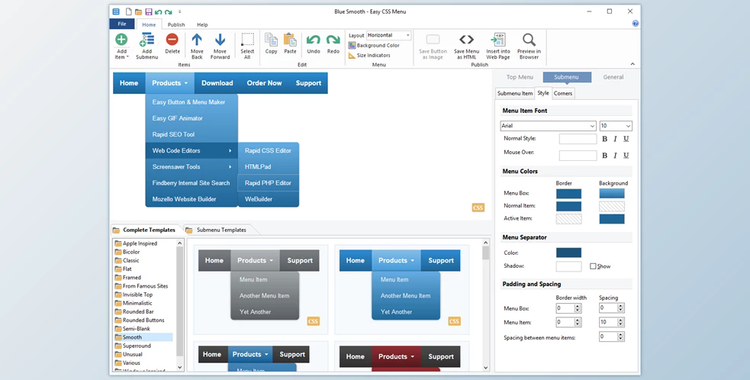Click the Select All icon
Screen dimensions: 750x380
pos(247,40)
